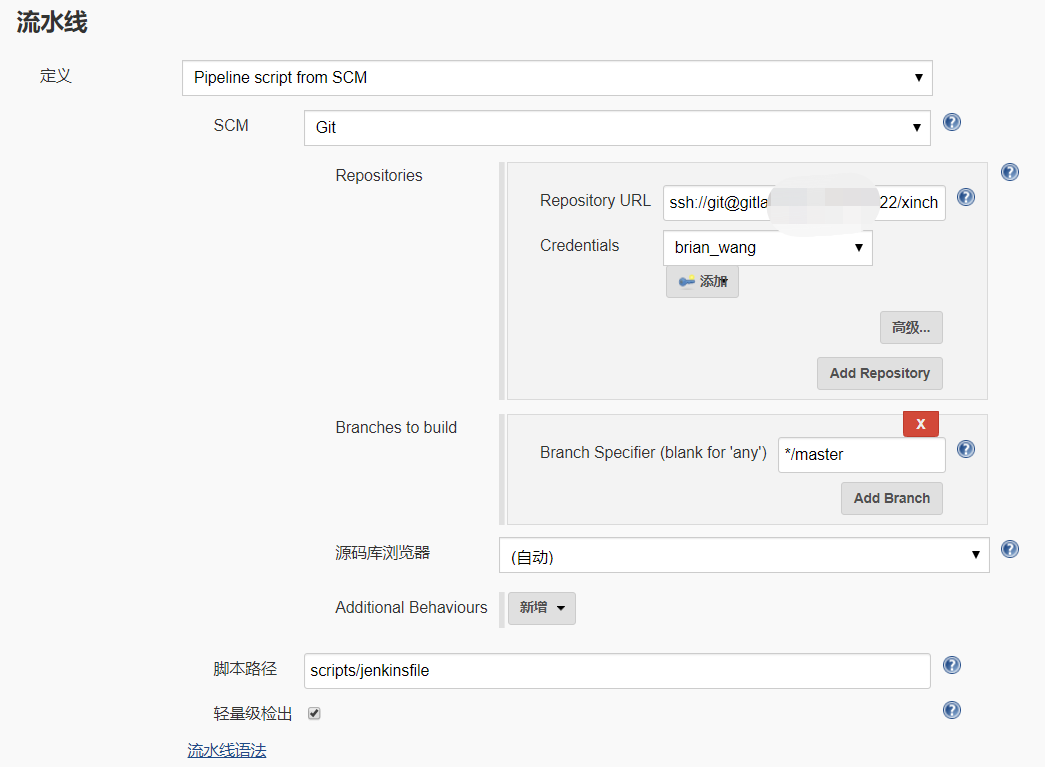Viewport: 1045px width, 767px height.
Task: Open the SCM Git dropdown
Action: (x=617, y=128)
